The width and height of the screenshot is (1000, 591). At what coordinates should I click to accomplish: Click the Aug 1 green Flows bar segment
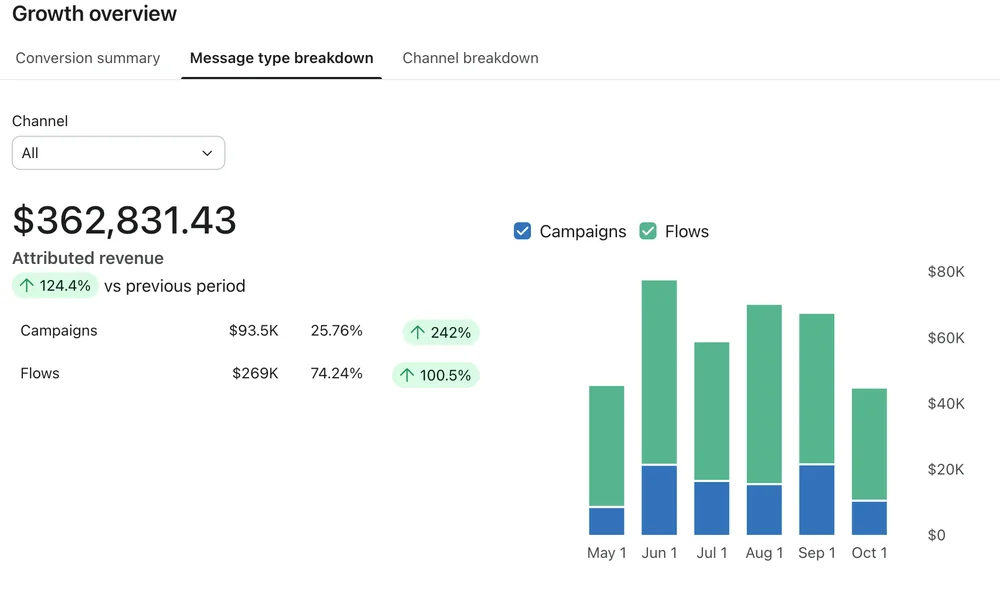(x=764, y=394)
